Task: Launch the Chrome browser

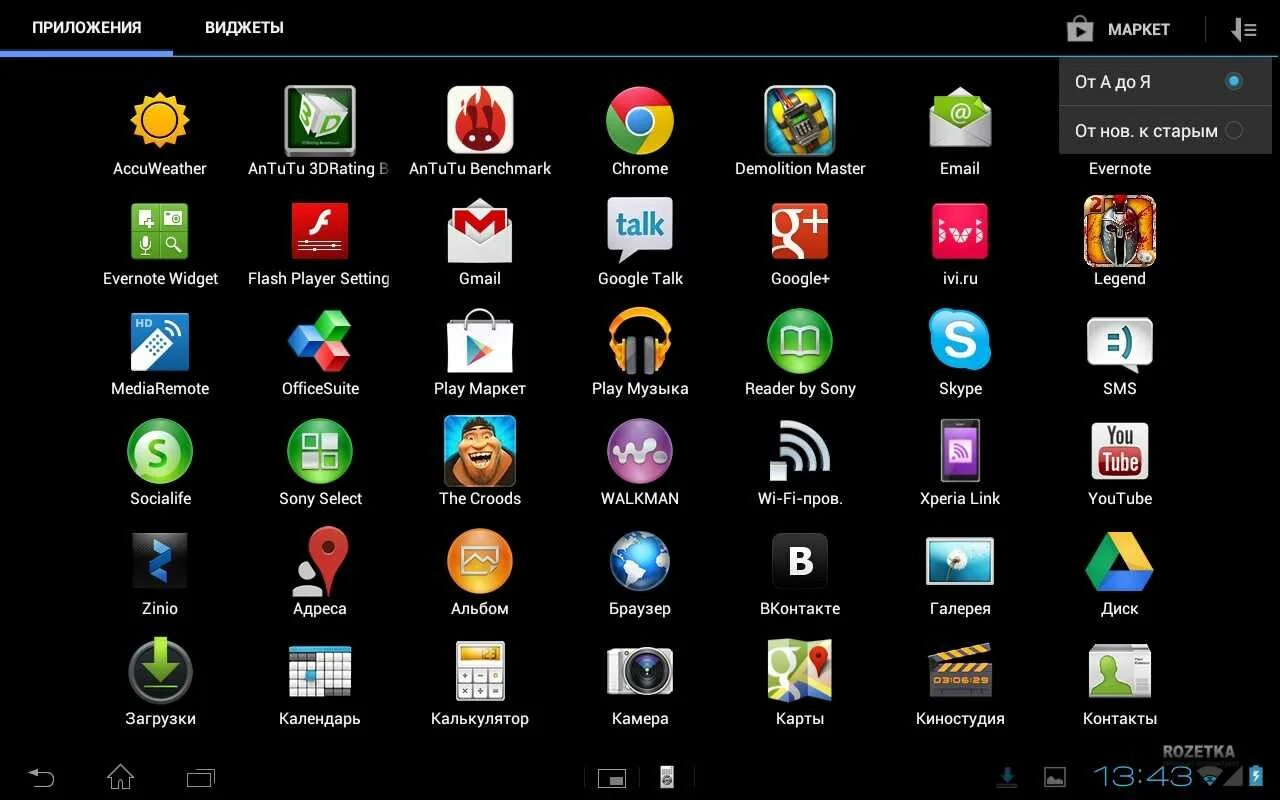Action: [640, 121]
